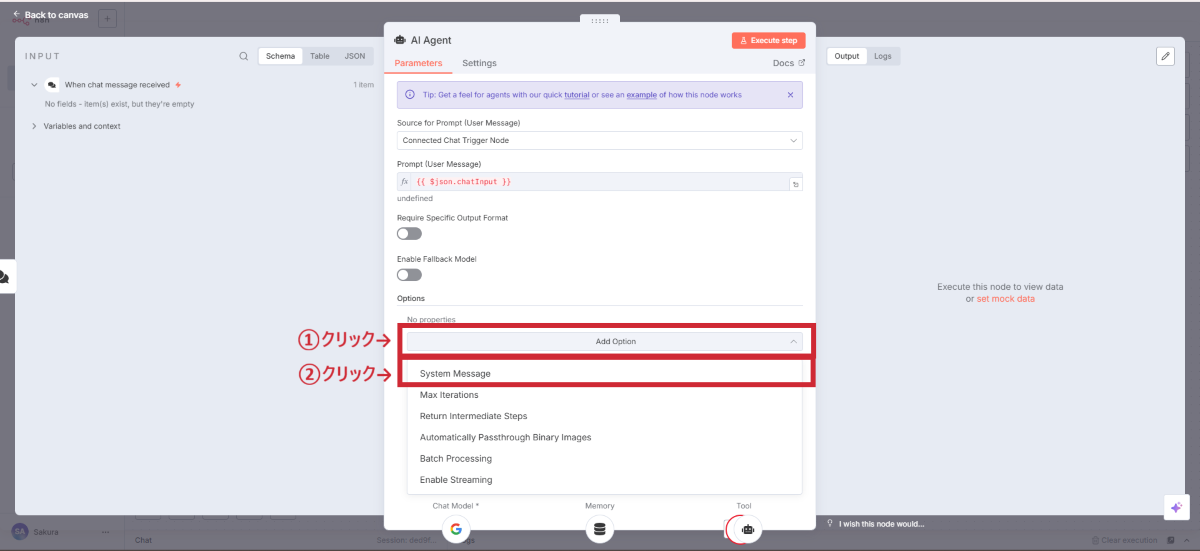
Task: Click the reset icon beside prompt expression
Action: (x=794, y=184)
